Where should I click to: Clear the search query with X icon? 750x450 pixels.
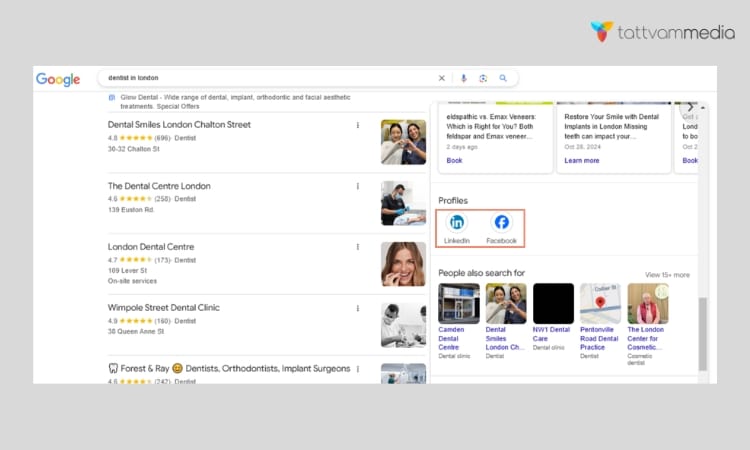(441, 78)
